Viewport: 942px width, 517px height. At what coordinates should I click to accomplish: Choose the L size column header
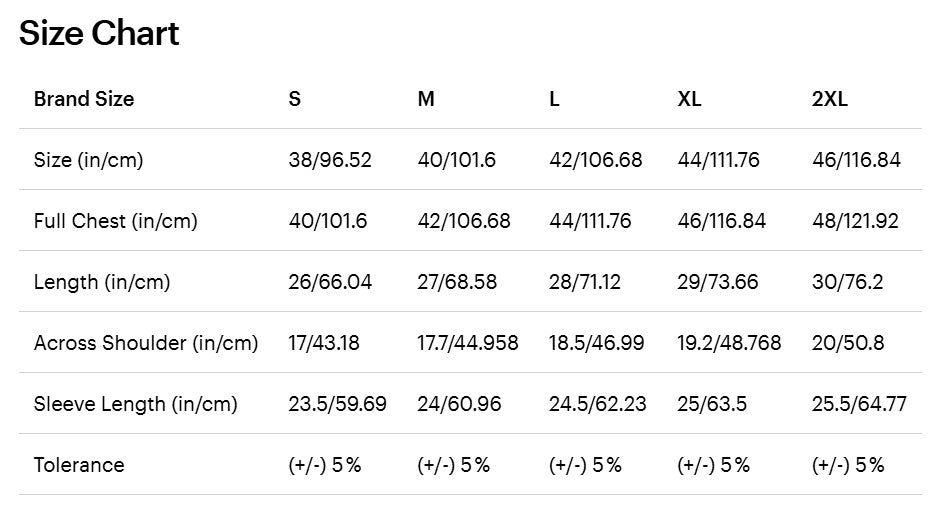tap(554, 99)
